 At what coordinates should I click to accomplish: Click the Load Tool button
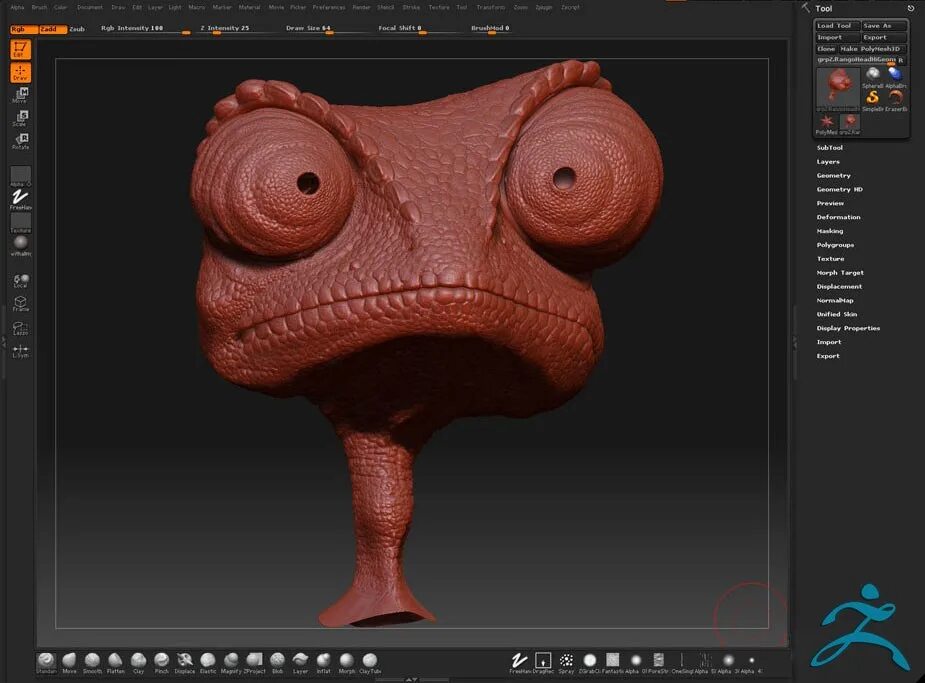tap(837, 25)
